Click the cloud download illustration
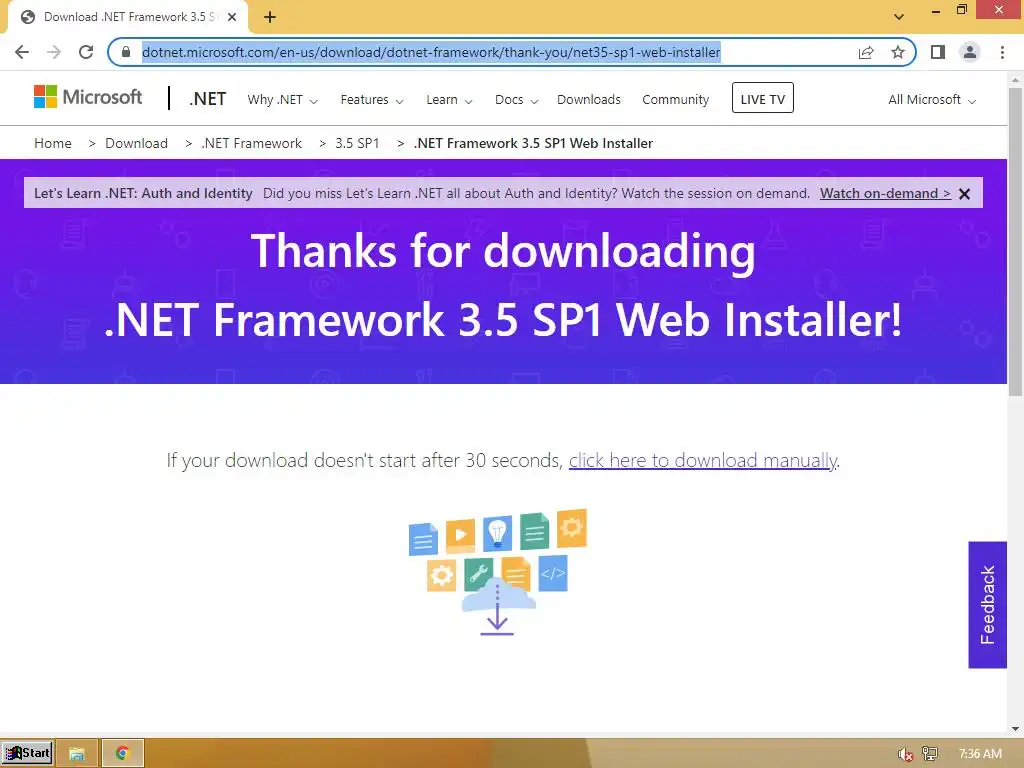Viewport: 1024px width, 768px height. click(498, 571)
